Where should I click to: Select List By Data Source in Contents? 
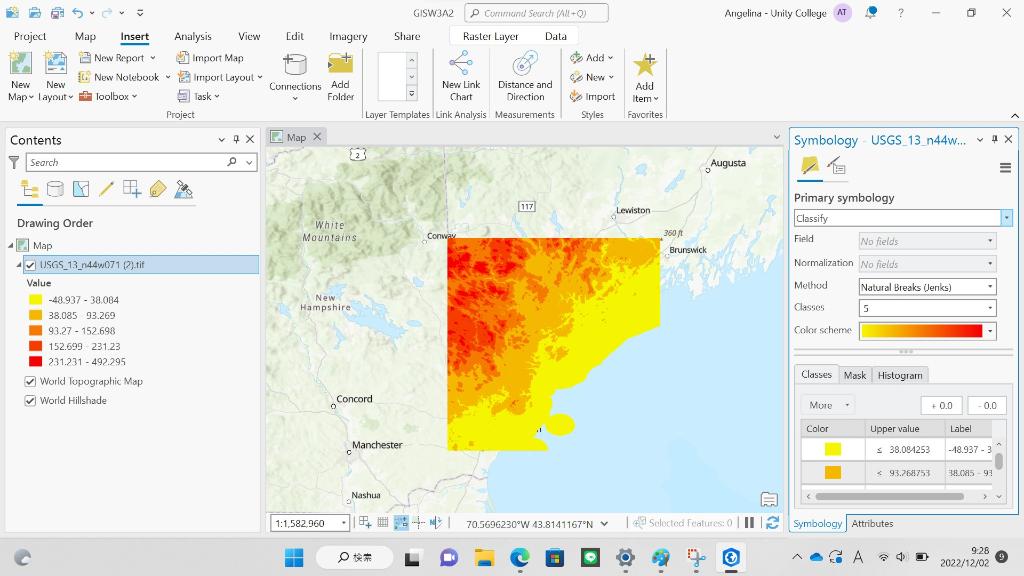click(55, 189)
